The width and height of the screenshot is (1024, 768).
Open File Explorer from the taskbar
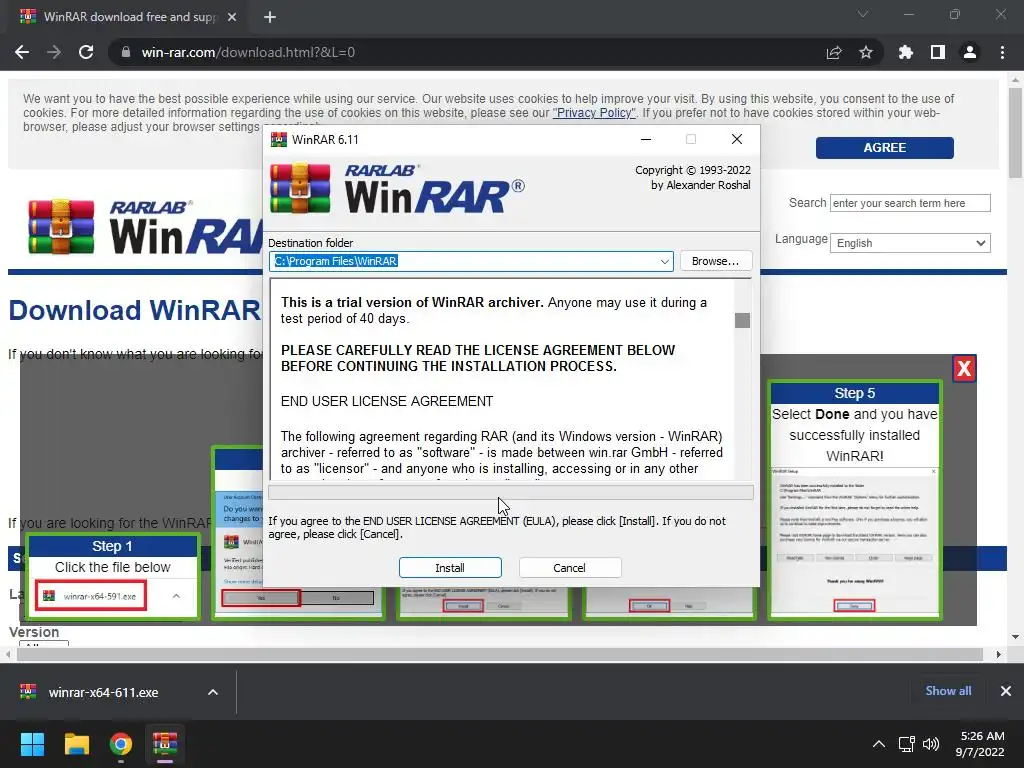coord(76,744)
